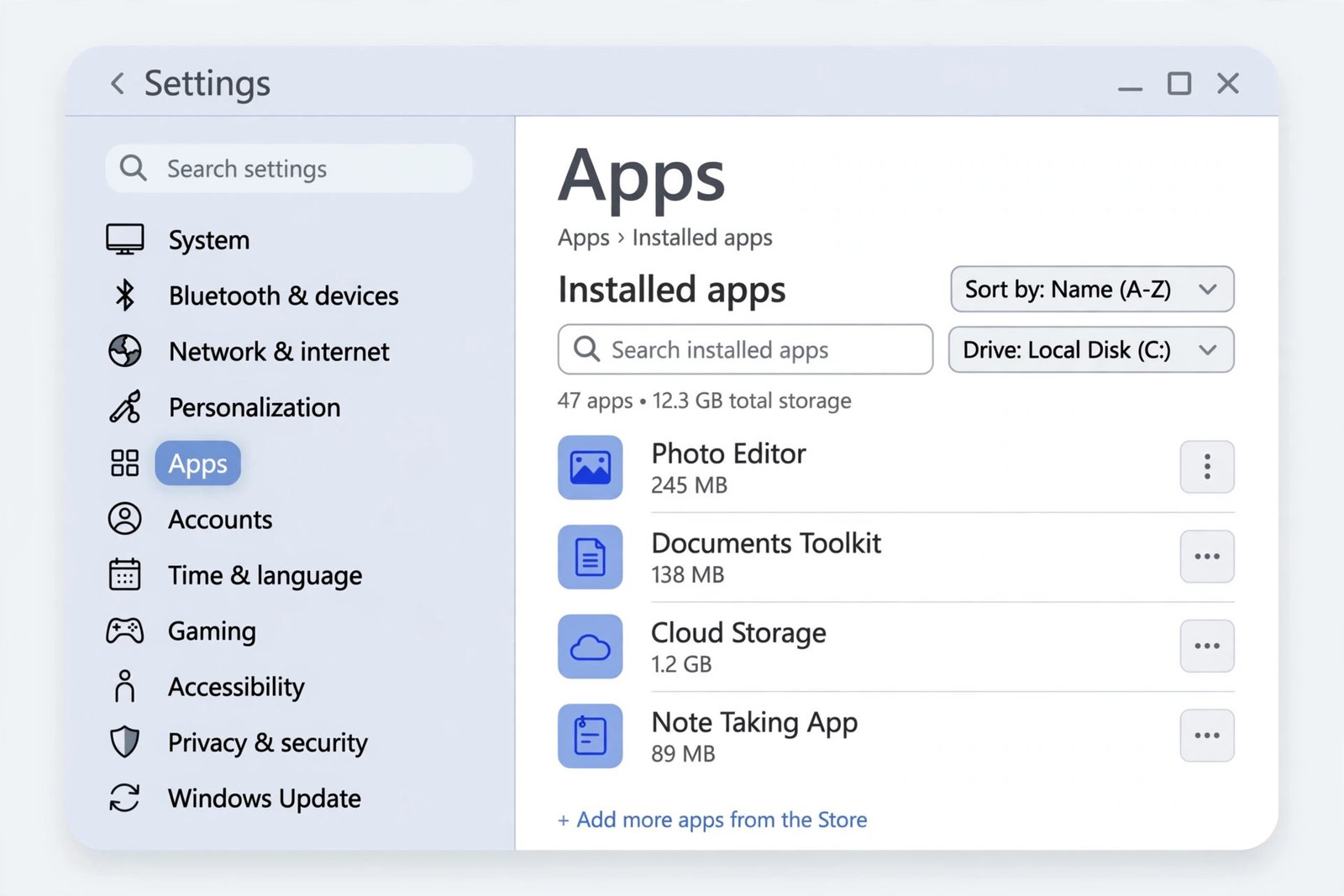Click the Bluetooth icon in sidebar
The width and height of the screenshot is (1344, 896).
click(125, 295)
